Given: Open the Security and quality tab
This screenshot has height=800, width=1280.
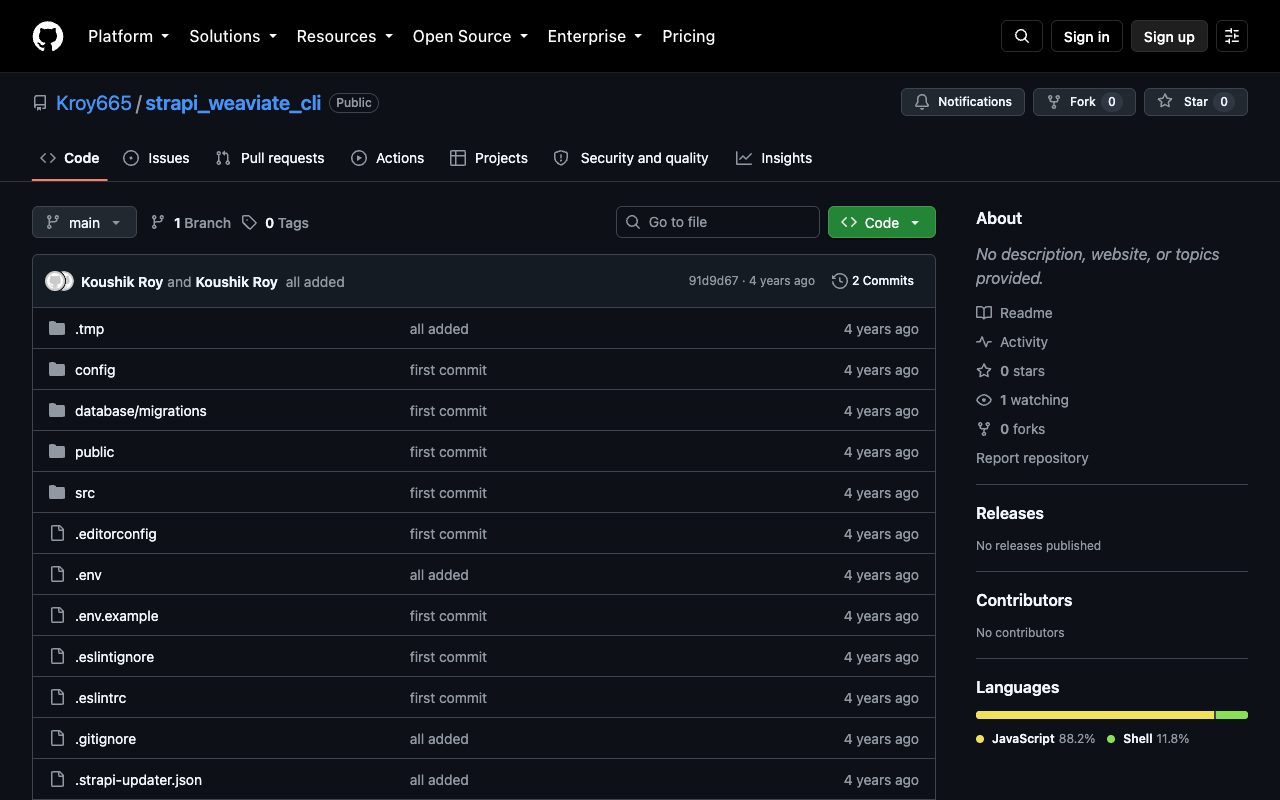Looking at the screenshot, I should (631, 158).
